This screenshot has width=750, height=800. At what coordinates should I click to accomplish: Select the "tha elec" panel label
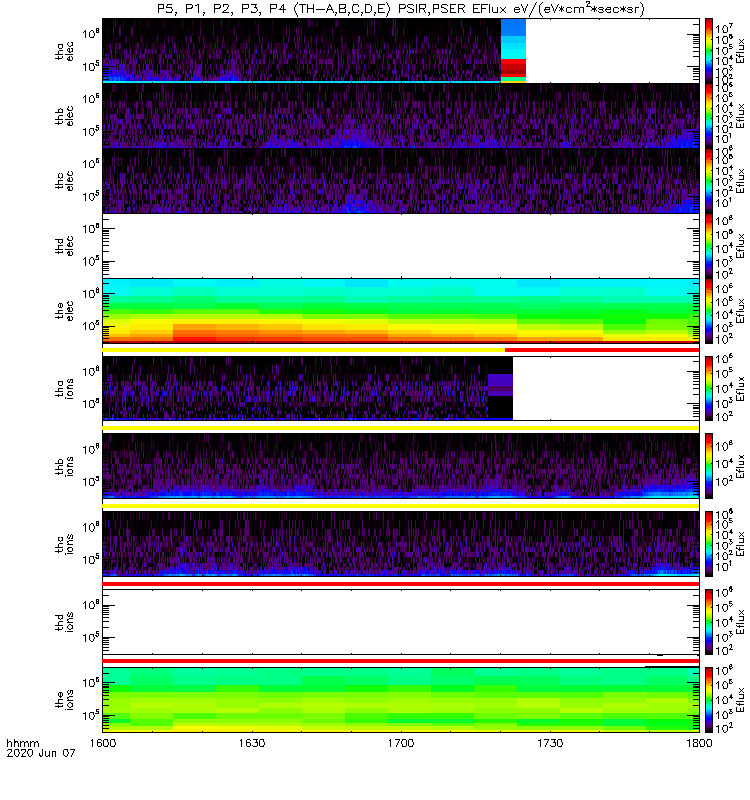[x=64, y=51]
